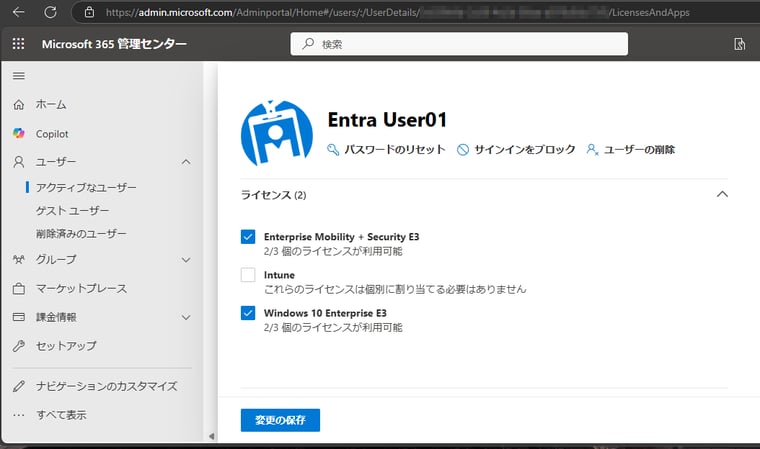760x449 pixels.
Task: Click ユーザーの削除 link
Action: click(639, 149)
